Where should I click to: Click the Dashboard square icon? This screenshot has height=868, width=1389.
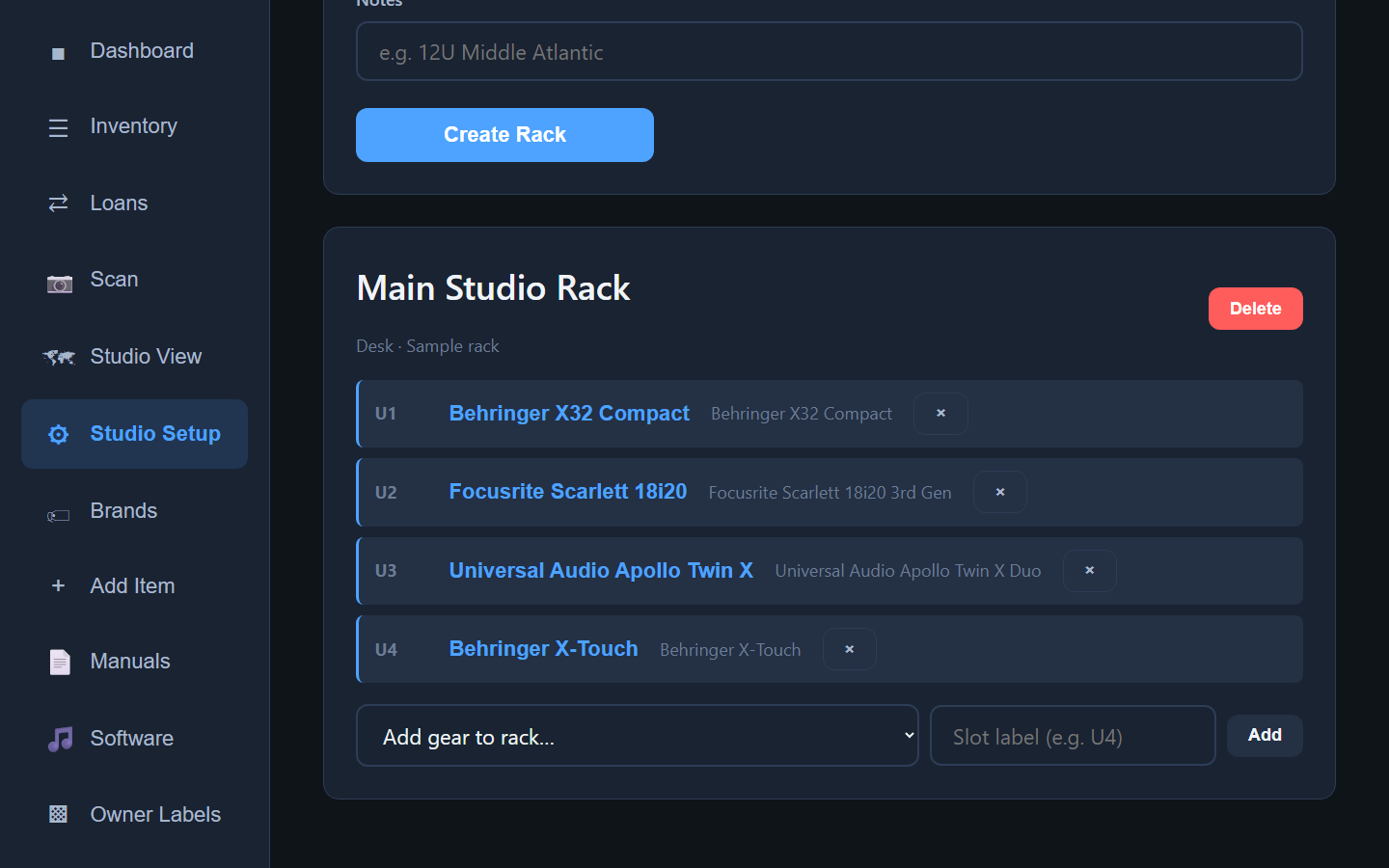(x=58, y=53)
